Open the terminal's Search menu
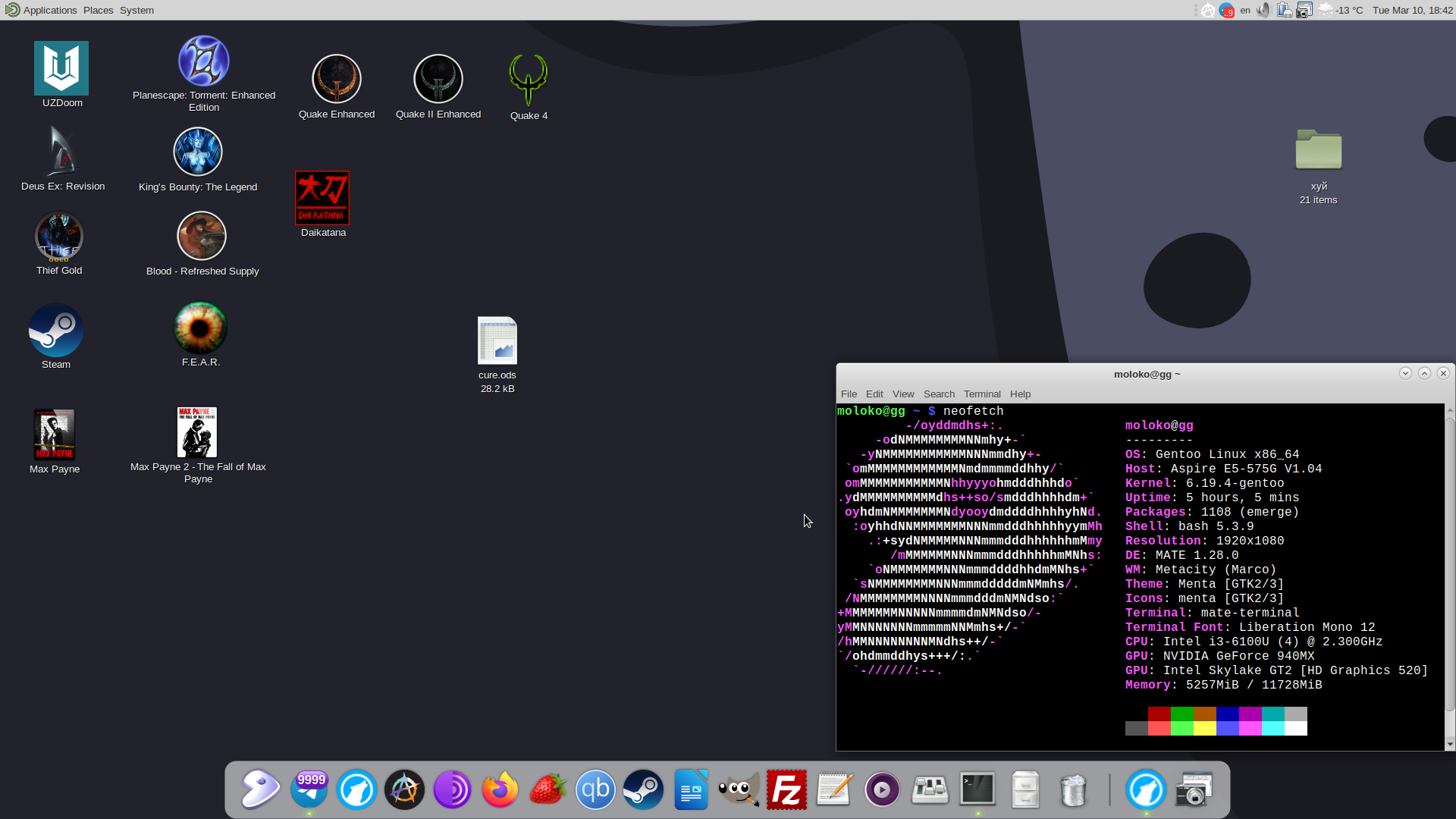The width and height of the screenshot is (1456, 819). point(939,394)
